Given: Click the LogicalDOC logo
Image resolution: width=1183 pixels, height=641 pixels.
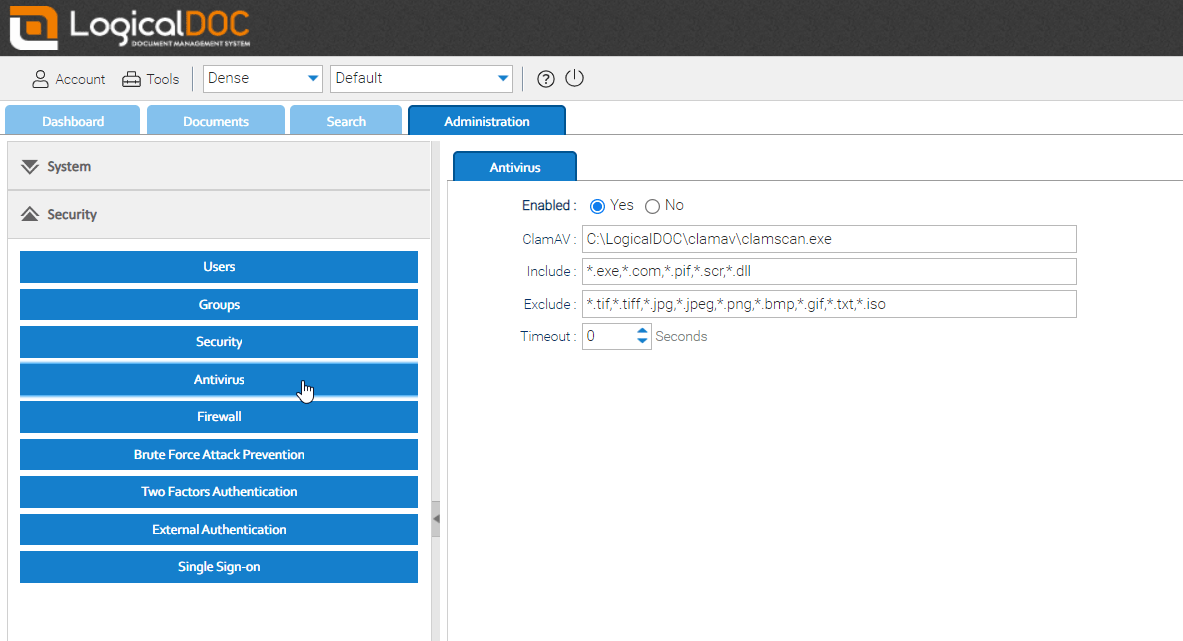Looking at the screenshot, I should 130,27.
